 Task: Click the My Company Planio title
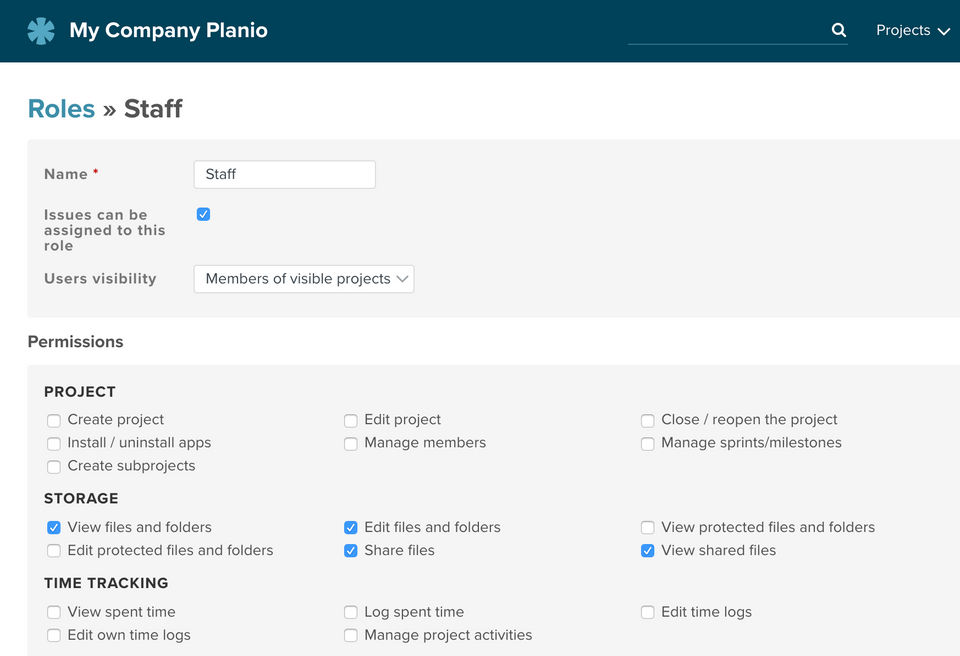[168, 30]
